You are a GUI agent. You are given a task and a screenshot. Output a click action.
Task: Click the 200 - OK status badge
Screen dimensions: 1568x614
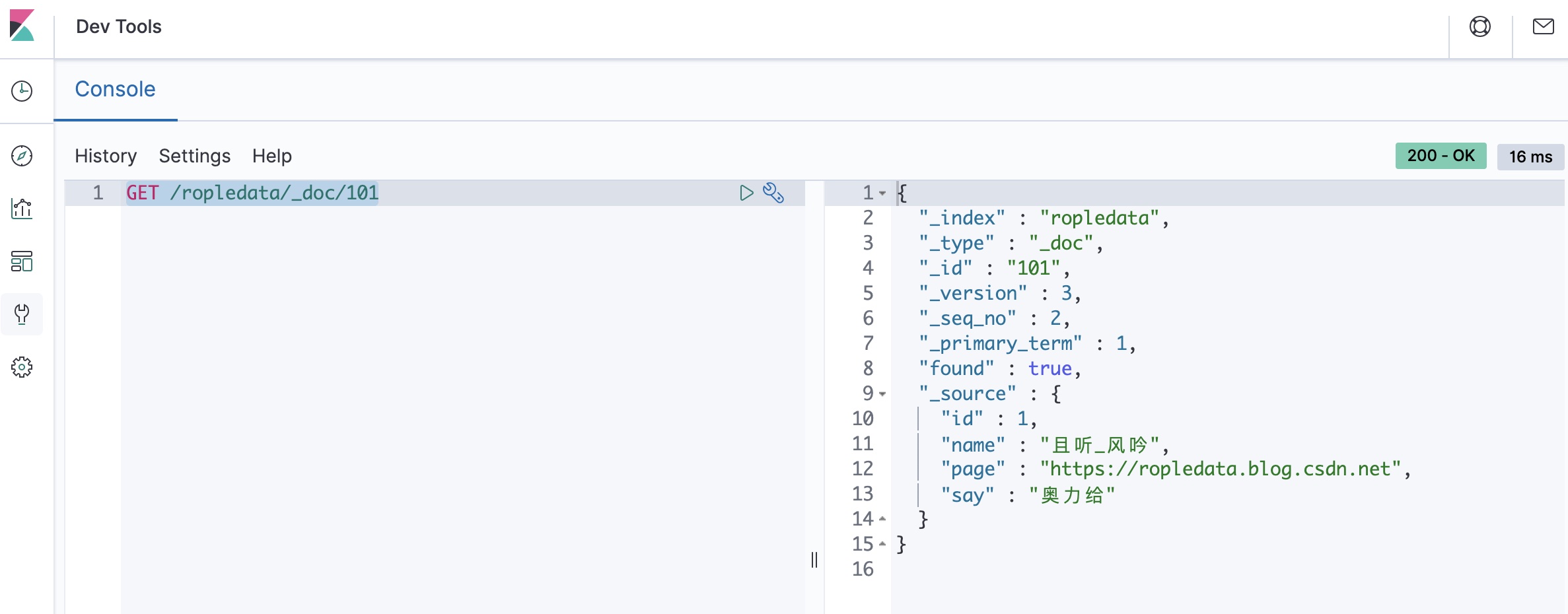pos(1441,156)
